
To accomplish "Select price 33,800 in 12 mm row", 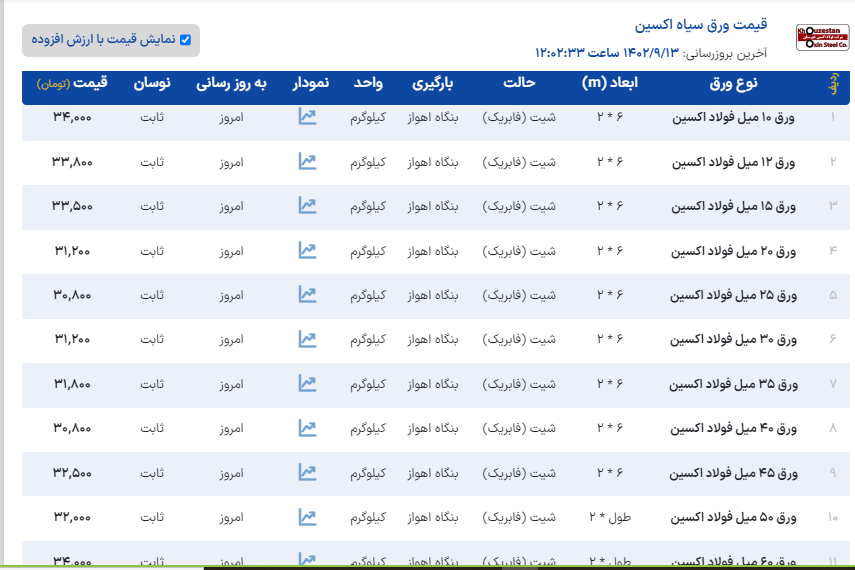I will pos(71,162).
